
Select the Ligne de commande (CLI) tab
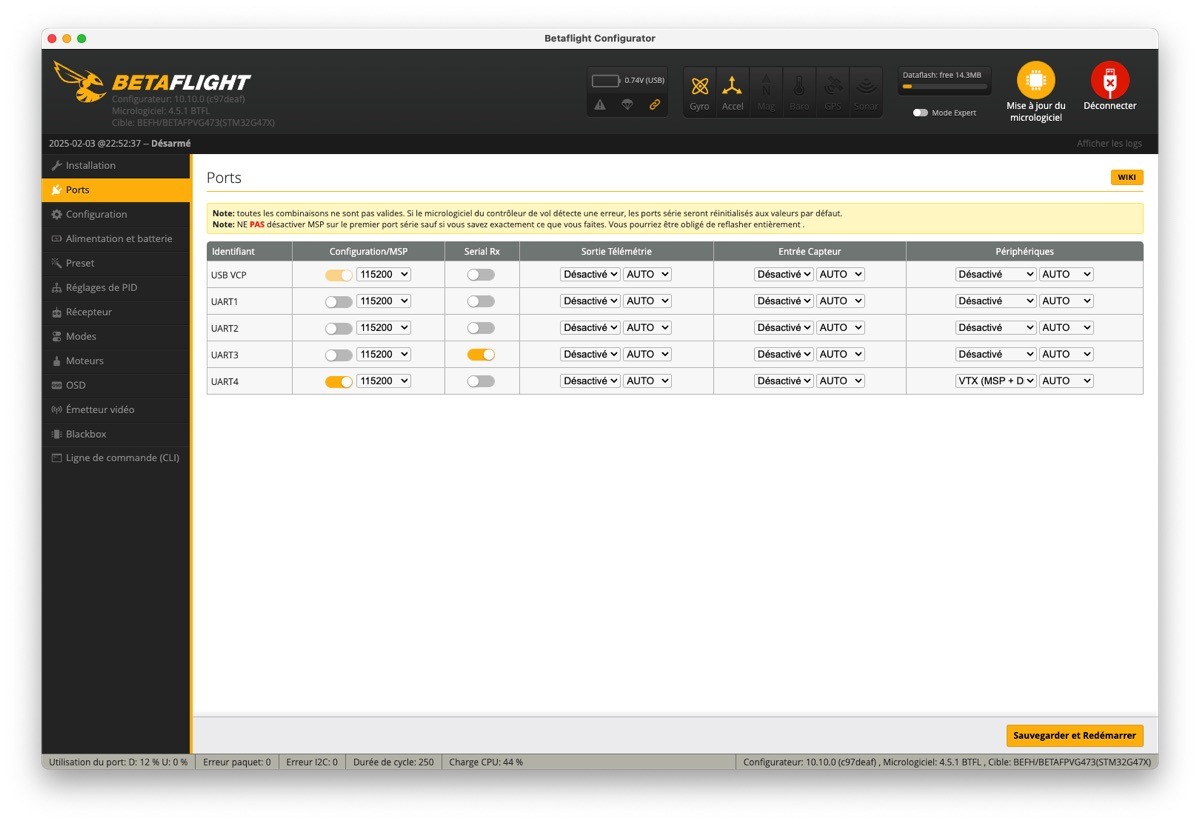click(116, 458)
